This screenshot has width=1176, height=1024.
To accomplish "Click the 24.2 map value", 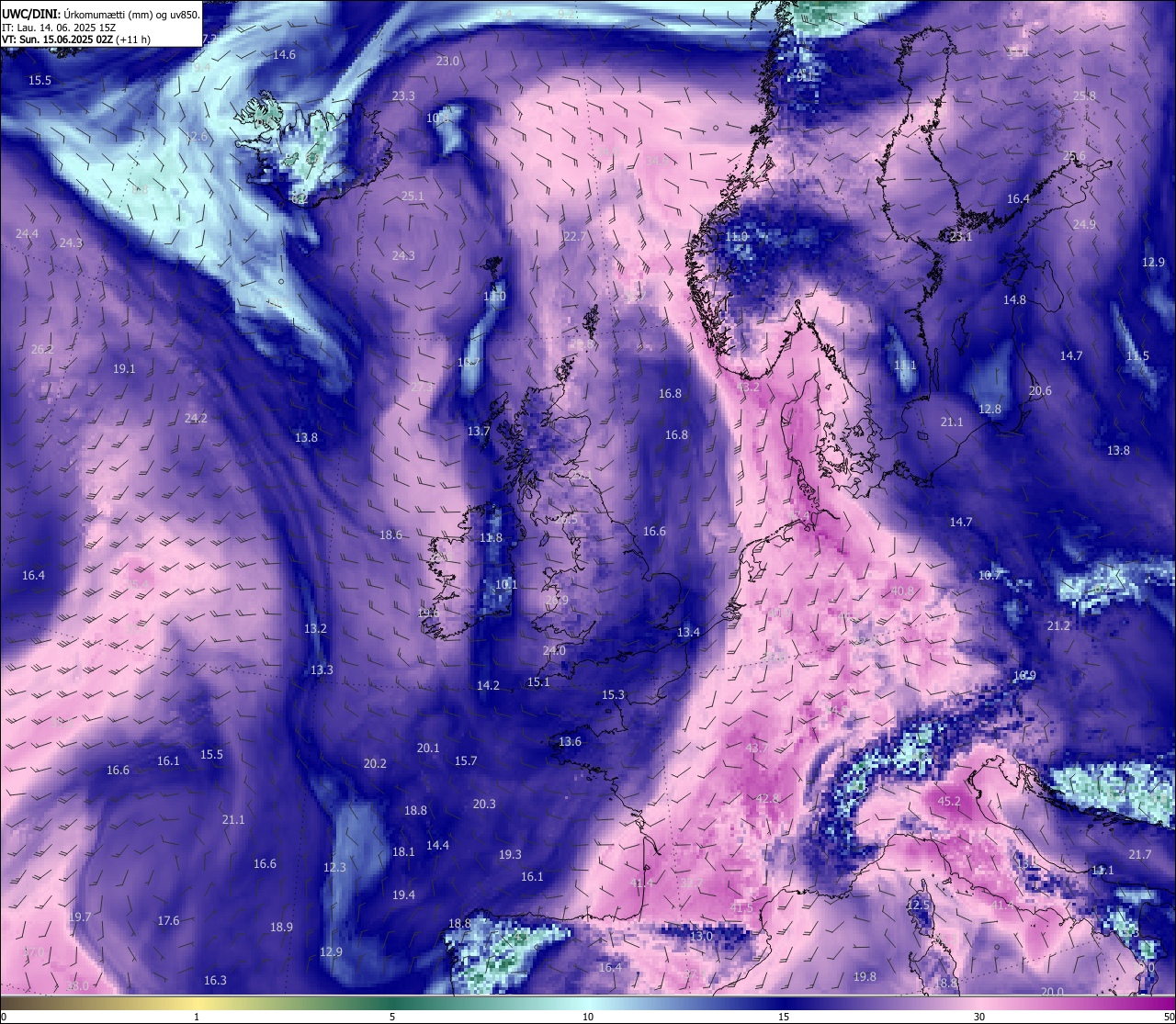I will coord(196,419).
